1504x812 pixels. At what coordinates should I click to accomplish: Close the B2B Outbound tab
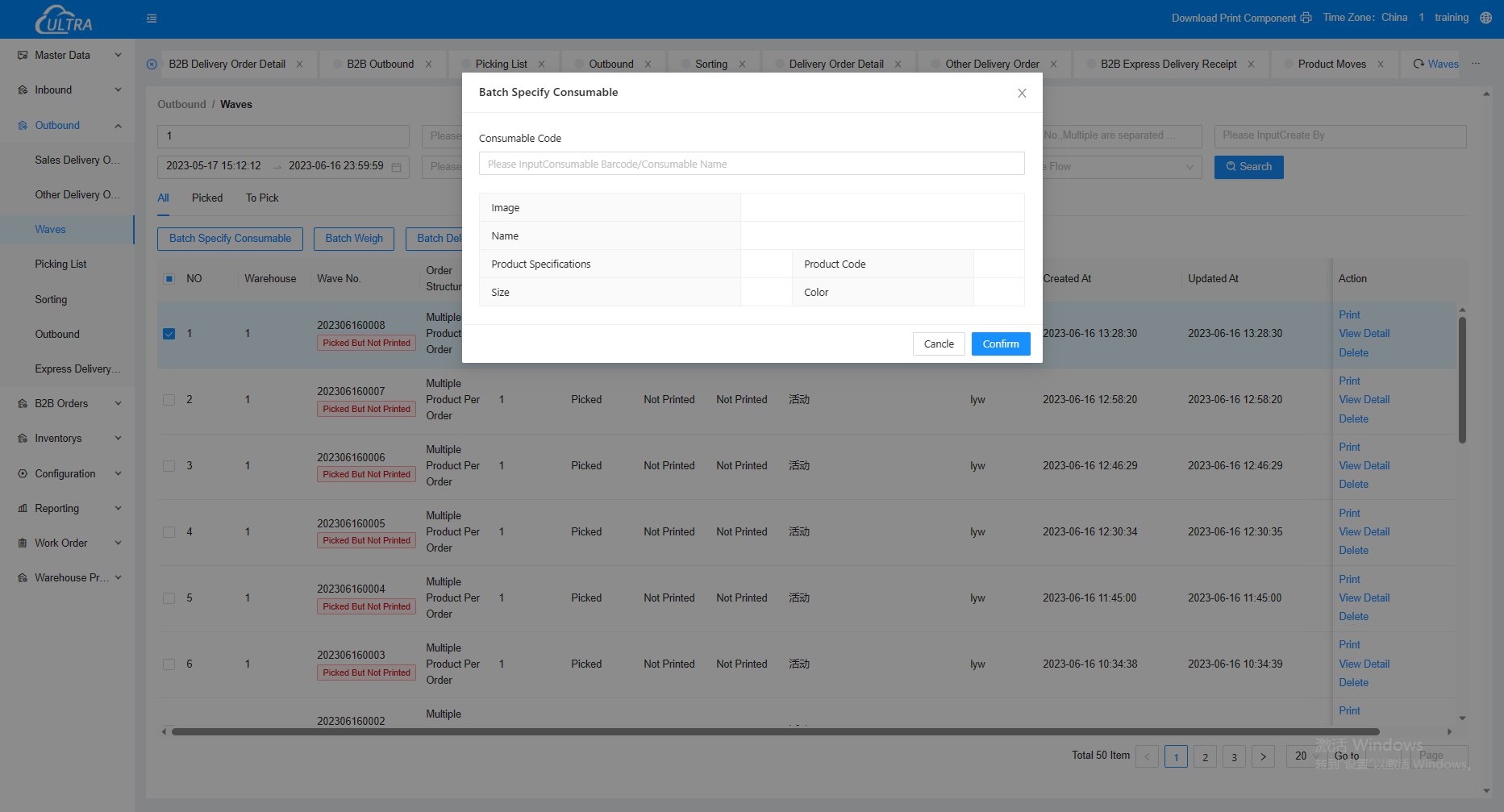click(x=428, y=65)
